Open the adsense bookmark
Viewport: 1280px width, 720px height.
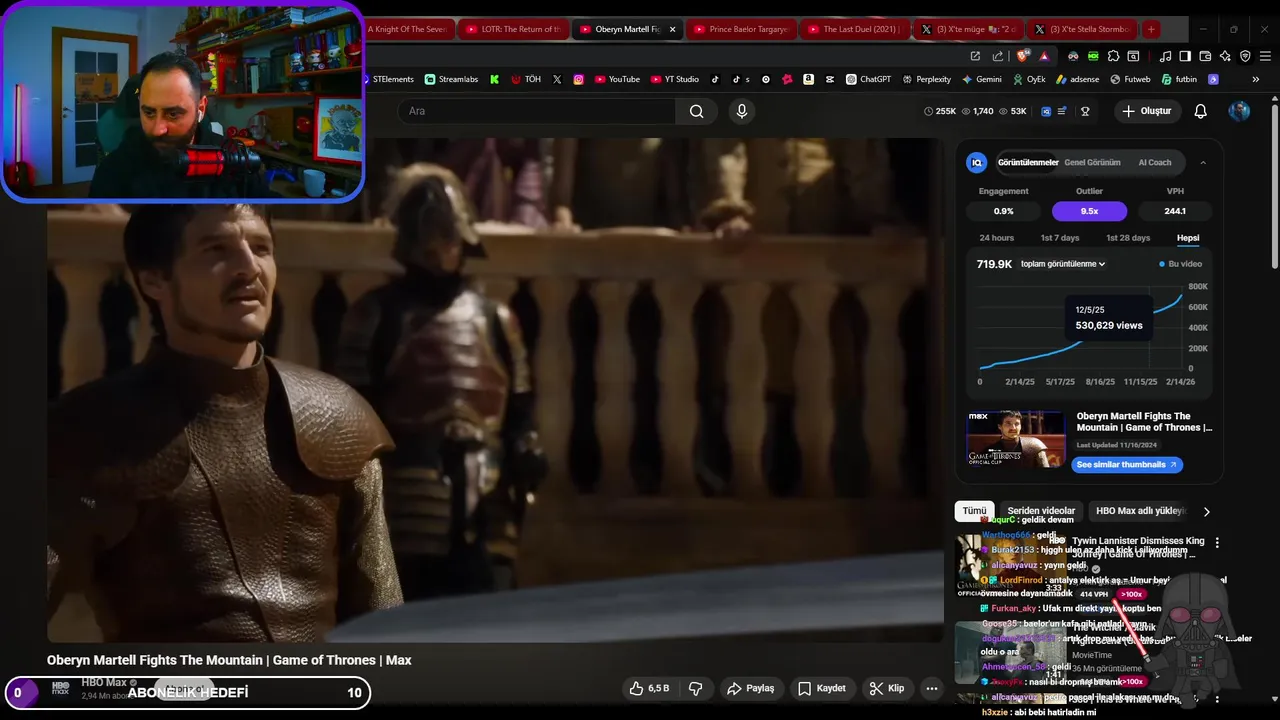coord(1078,79)
